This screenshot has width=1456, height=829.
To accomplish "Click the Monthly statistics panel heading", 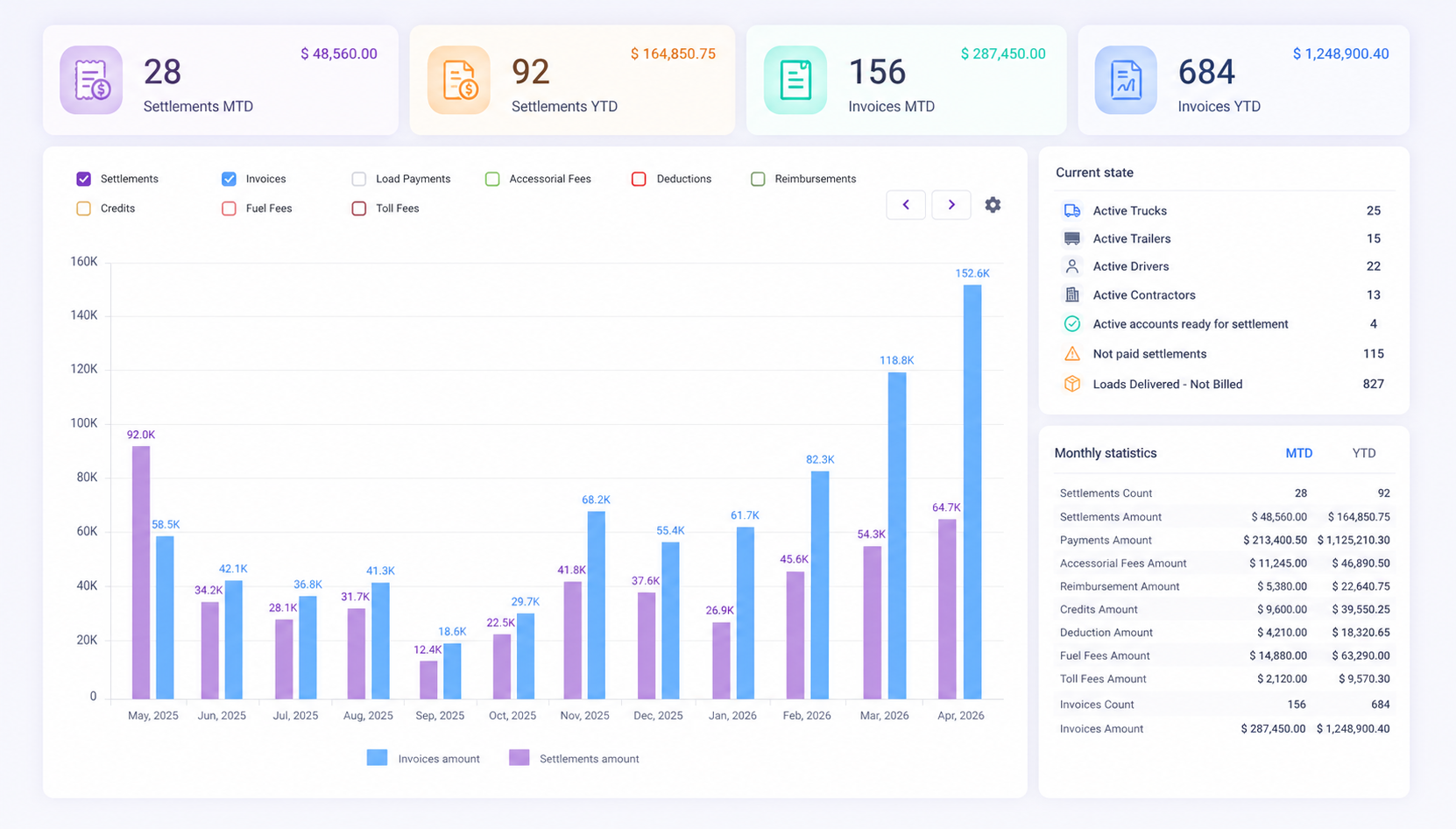I will click(x=1106, y=453).
